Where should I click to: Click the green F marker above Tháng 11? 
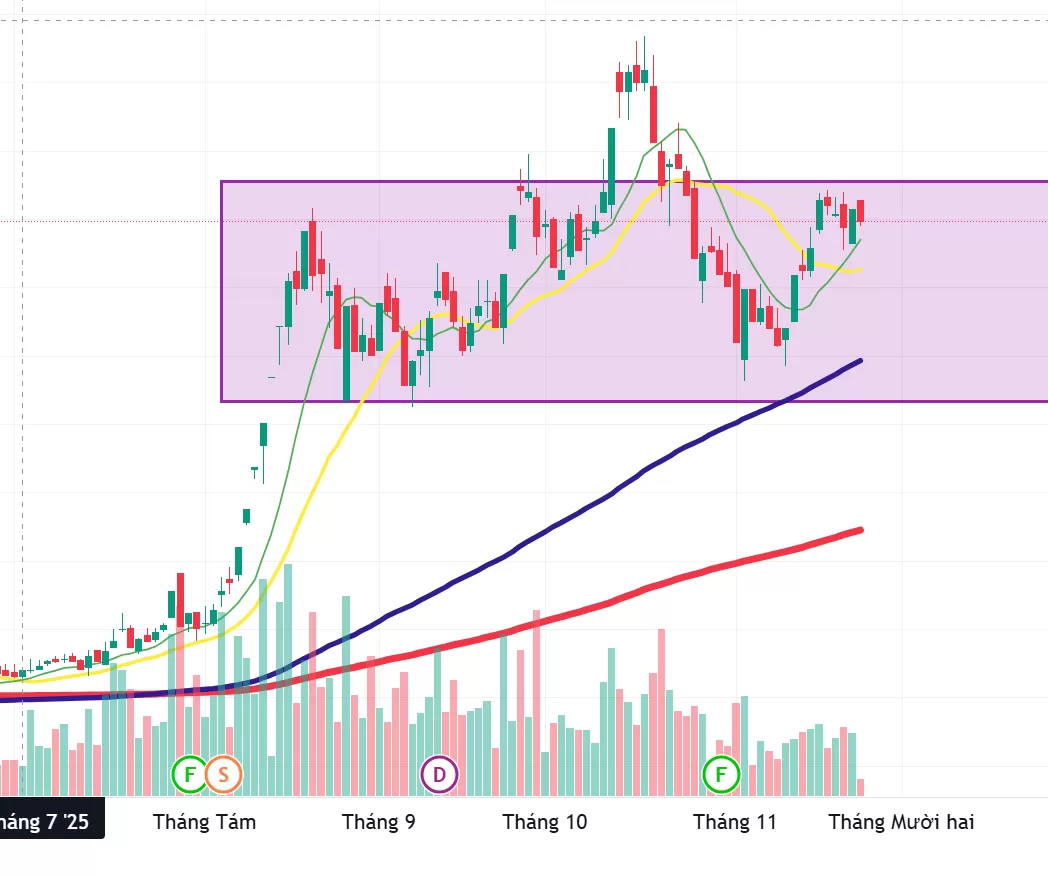[720, 773]
